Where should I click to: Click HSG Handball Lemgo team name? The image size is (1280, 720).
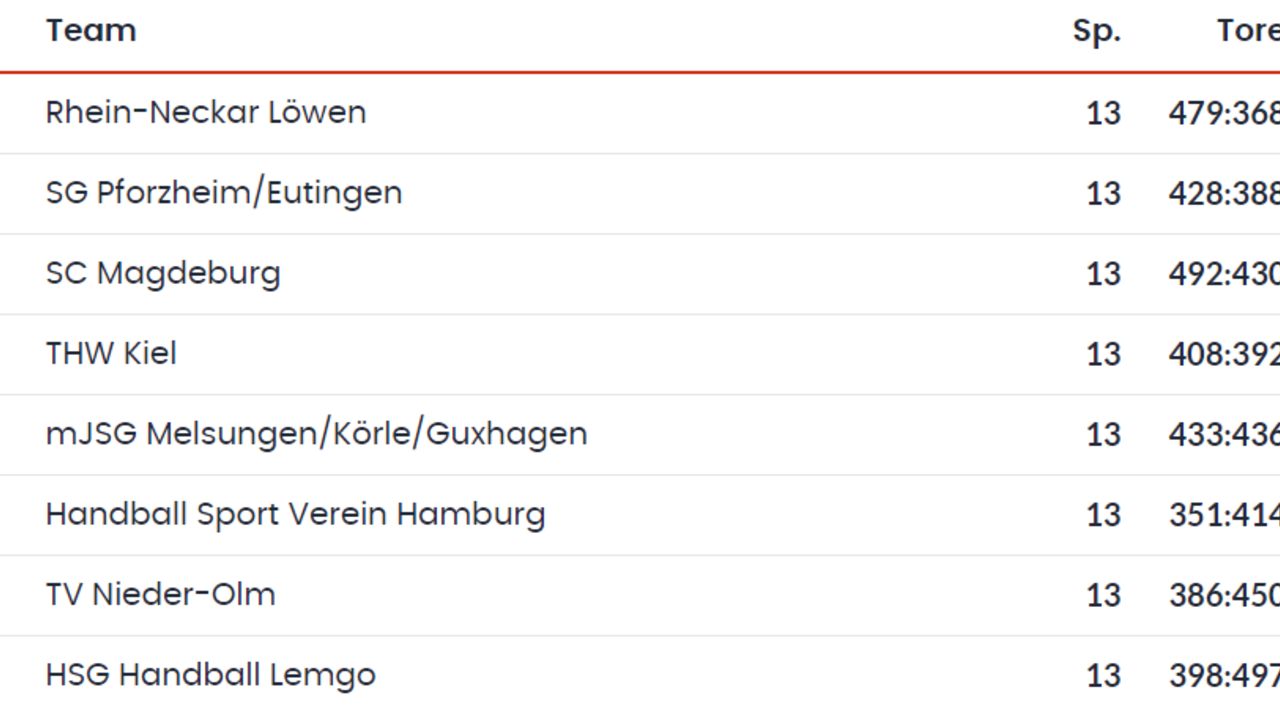(211, 675)
